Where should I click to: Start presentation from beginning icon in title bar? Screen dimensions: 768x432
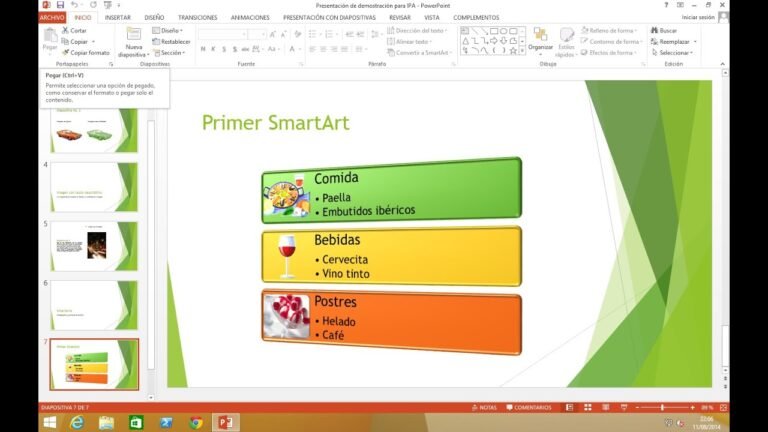pos(108,5)
